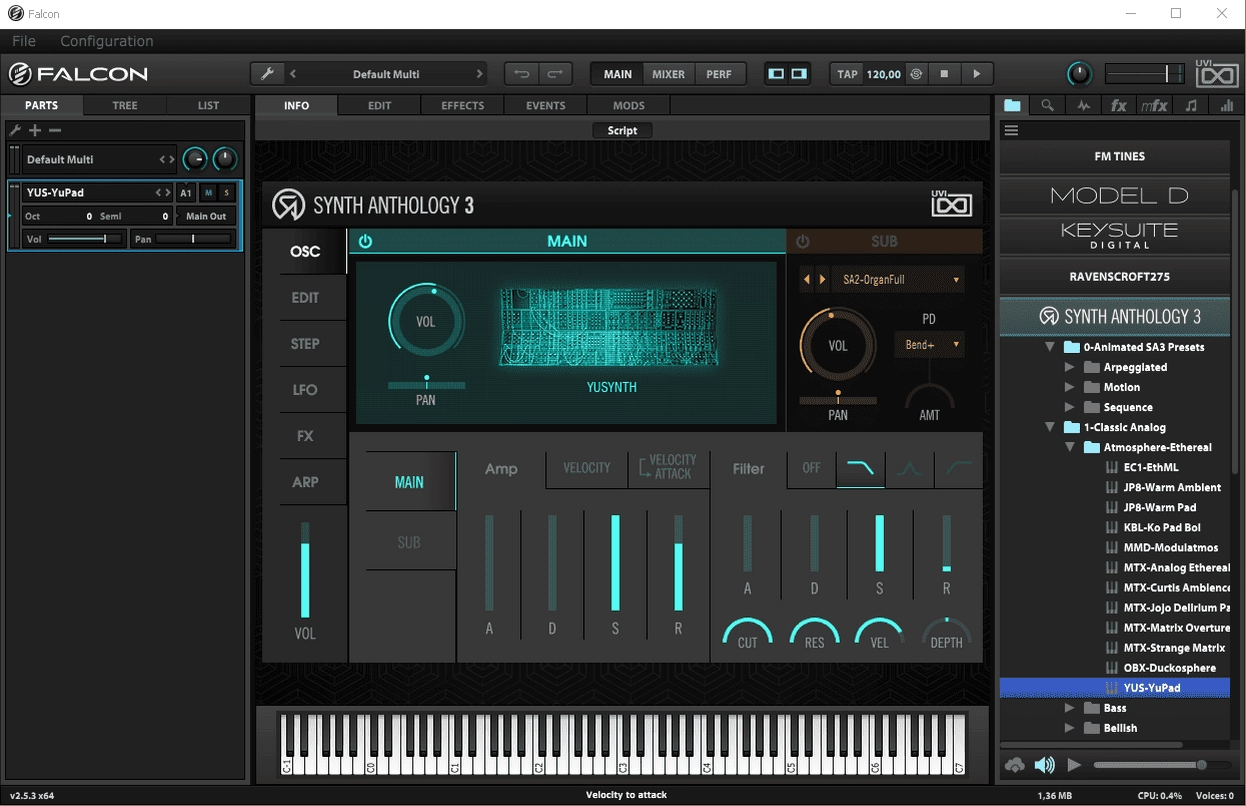
Task: Select next SUB oscillator waveform arrow
Action: [823, 280]
